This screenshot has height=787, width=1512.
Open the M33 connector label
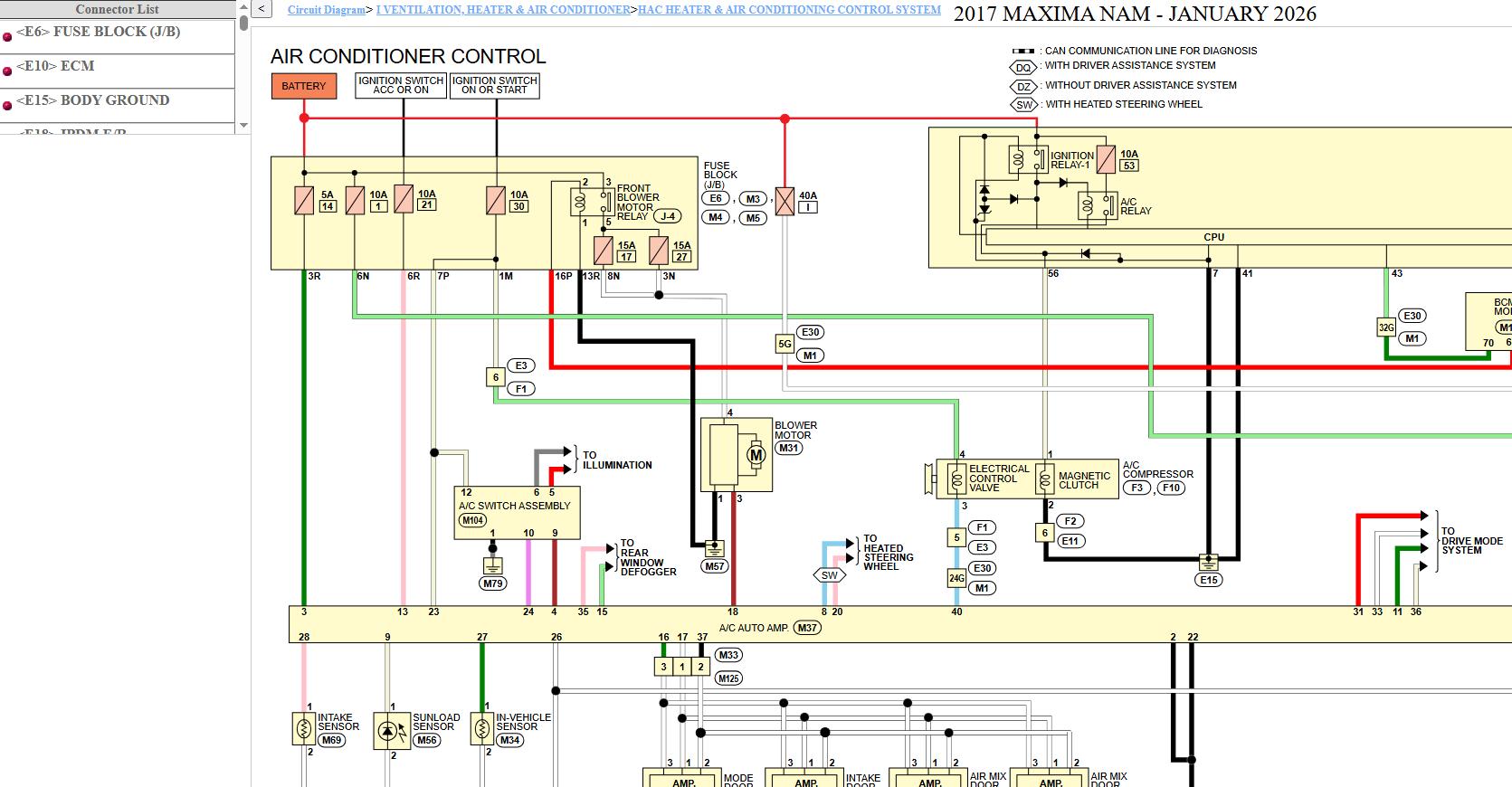[728, 655]
